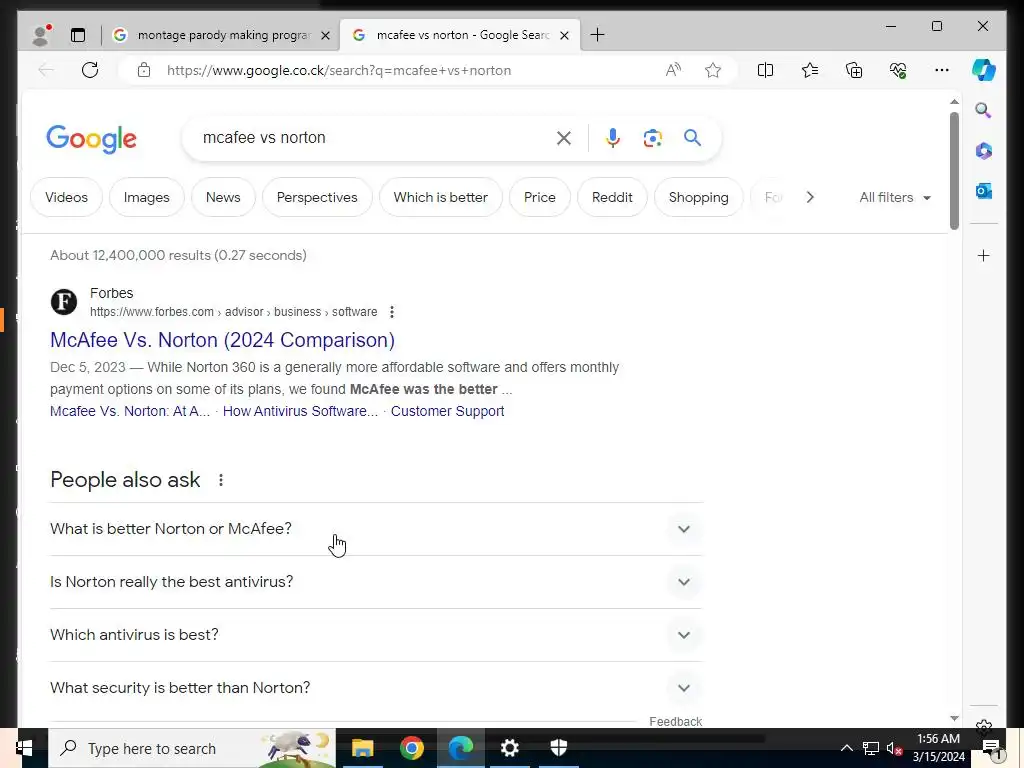This screenshot has width=1024, height=768.
Task: Open the split screen icon
Action: pyautogui.click(x=765, y=70)
